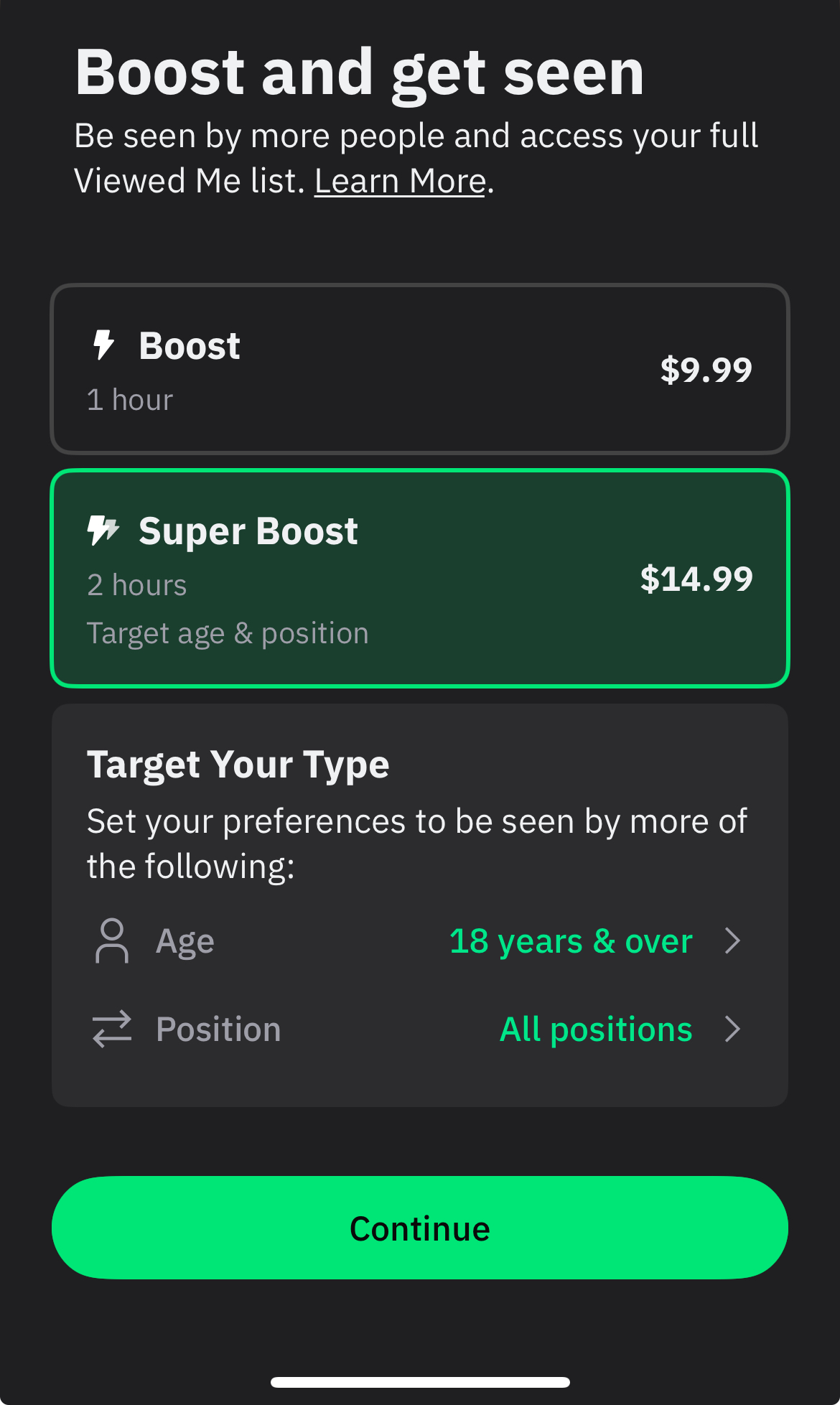Click the Position swap arrows icon
The image size is (840, 1405).
pos(112,1029)
